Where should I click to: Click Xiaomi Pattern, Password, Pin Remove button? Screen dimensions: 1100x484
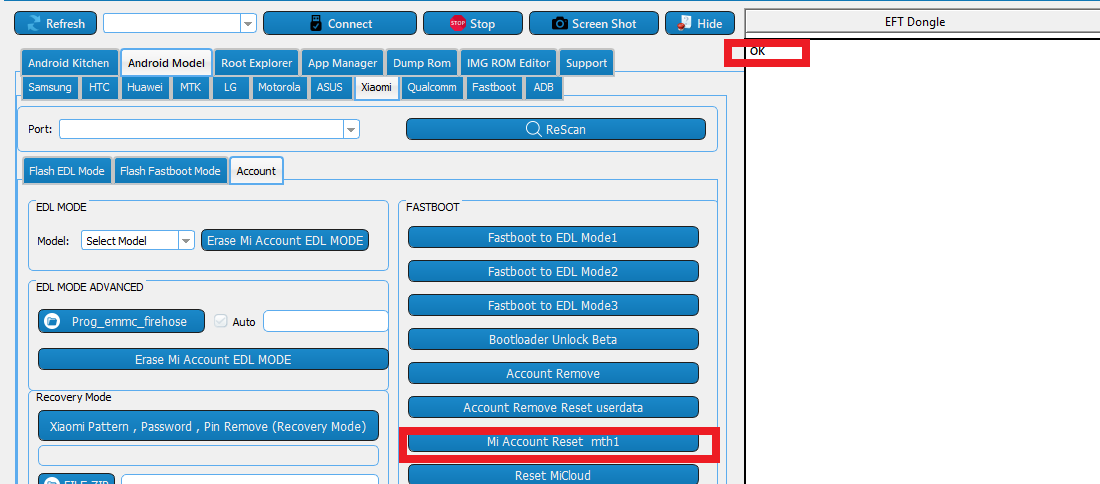coord(208,426)
